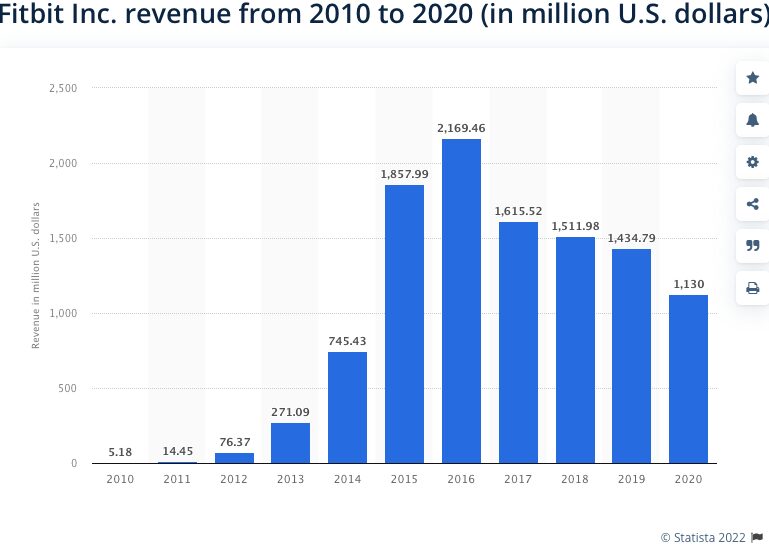Click the y-axis tick '2,500'

tap(63, 88)
